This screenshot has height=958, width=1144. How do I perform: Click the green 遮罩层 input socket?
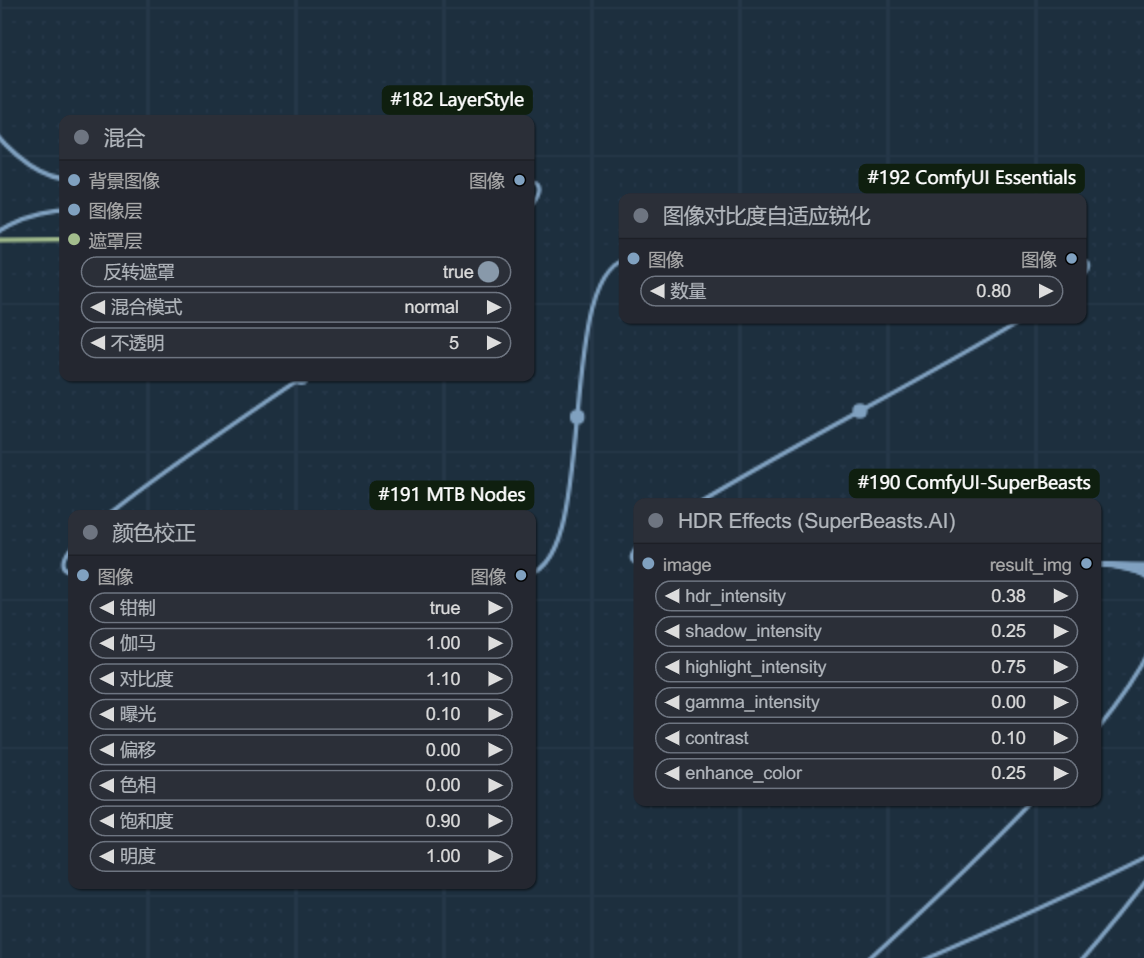pos(74,239)
